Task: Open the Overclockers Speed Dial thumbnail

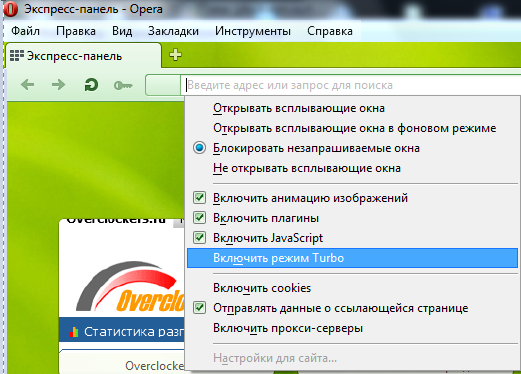Action: coord(122,296)
